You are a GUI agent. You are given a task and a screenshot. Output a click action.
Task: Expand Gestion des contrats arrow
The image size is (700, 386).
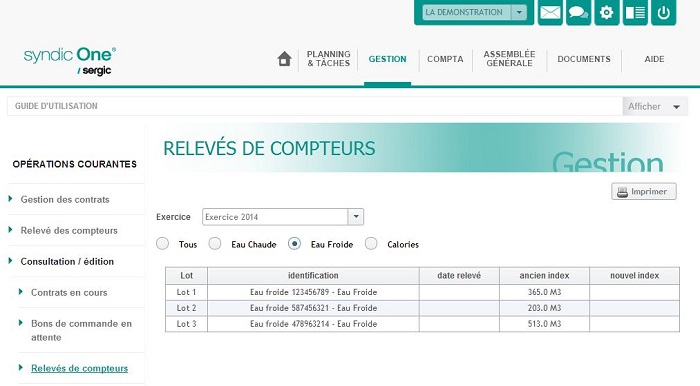pos(11,199)
